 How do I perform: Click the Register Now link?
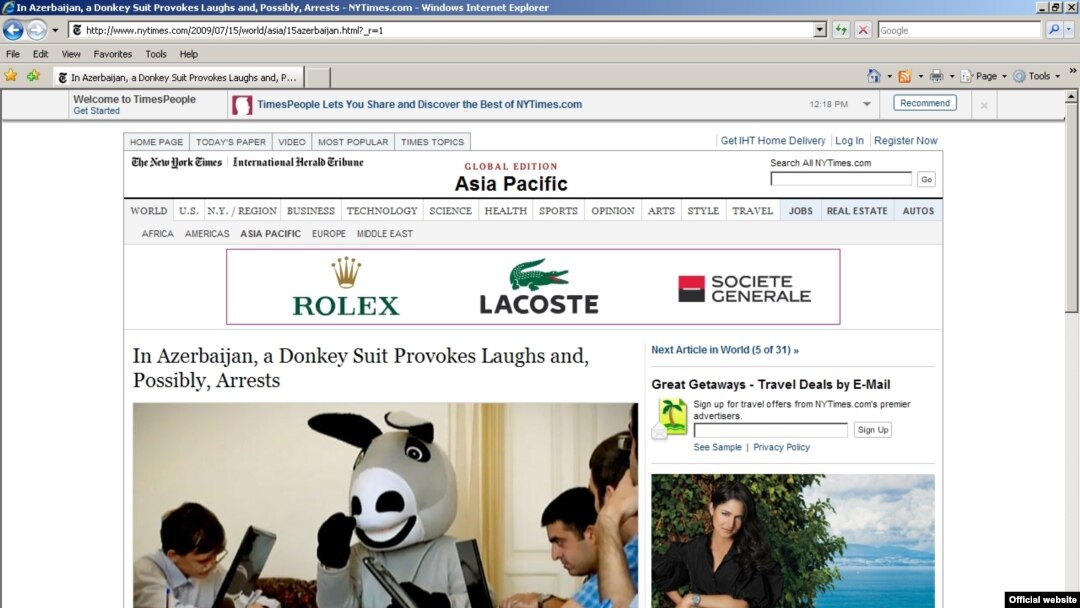click(905, 140)
